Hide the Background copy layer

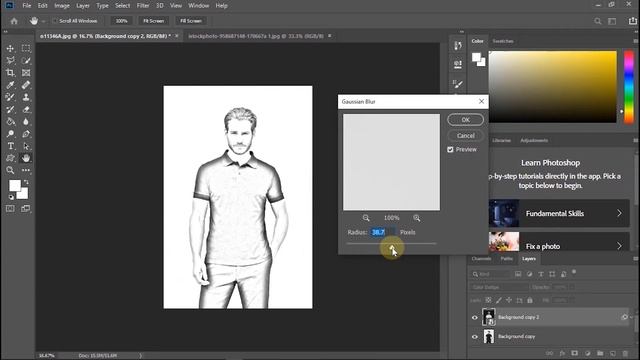pyautogui.click(x=475, y=337)
